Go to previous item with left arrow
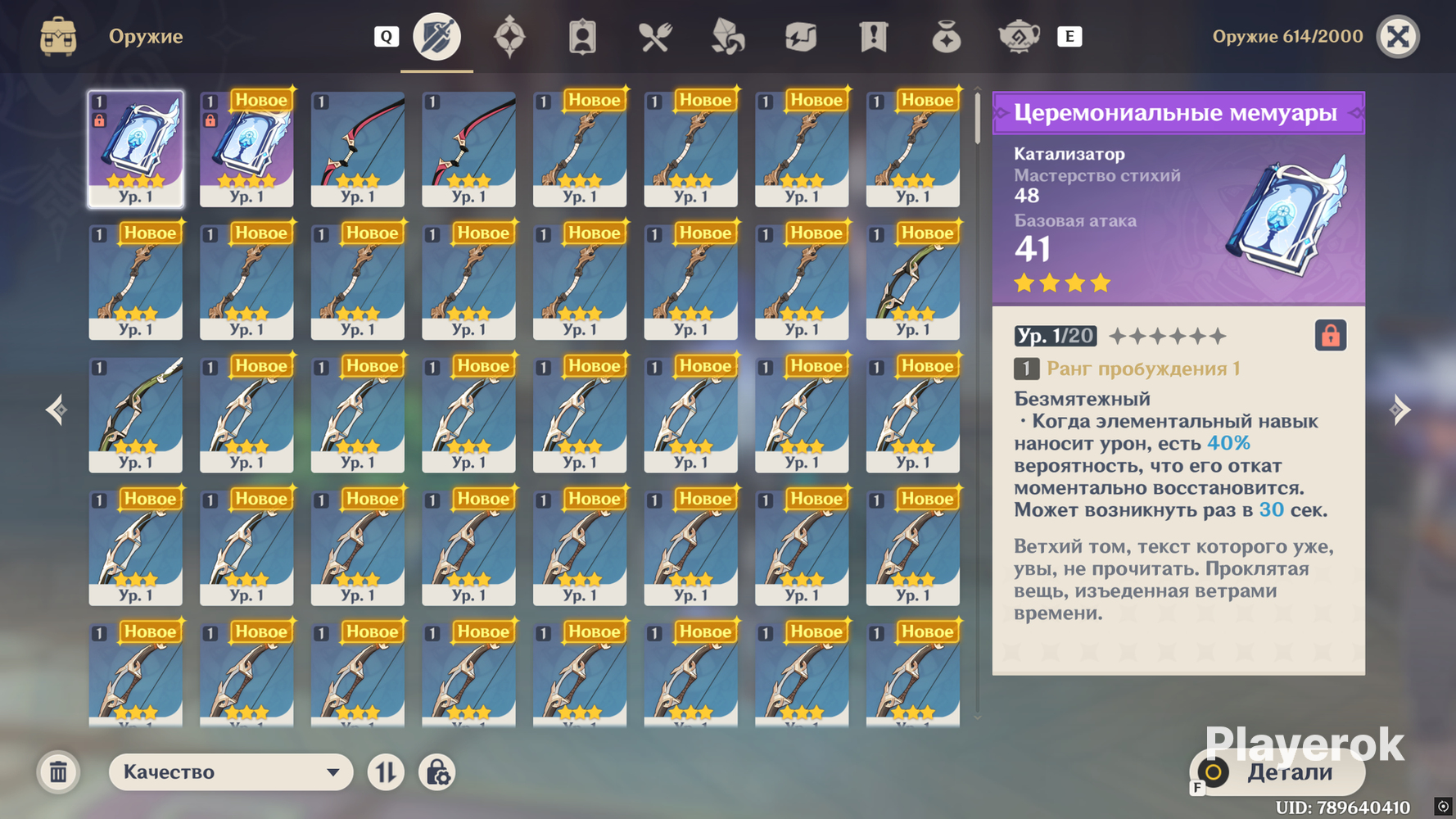This screenshot has height=819, width=1456. pyautogui.click(x=56, y=409)
